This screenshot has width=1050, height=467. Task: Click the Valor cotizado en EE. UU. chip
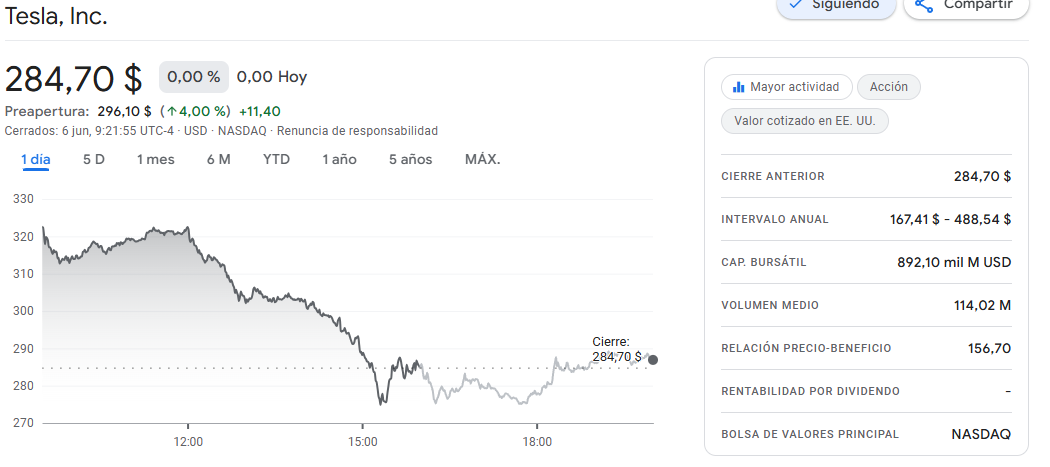805,121
